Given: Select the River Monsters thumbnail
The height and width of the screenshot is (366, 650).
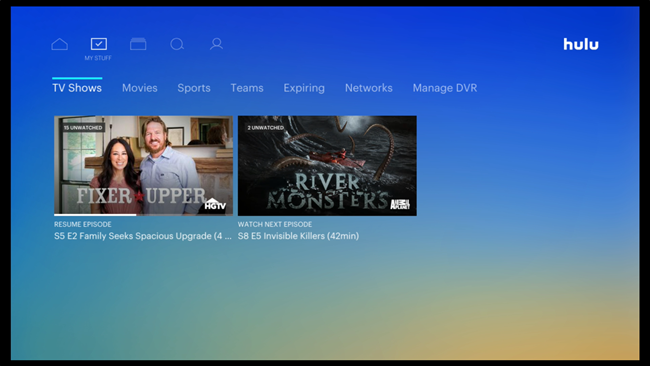Looking at the screenshot, I should pos(327,165).
